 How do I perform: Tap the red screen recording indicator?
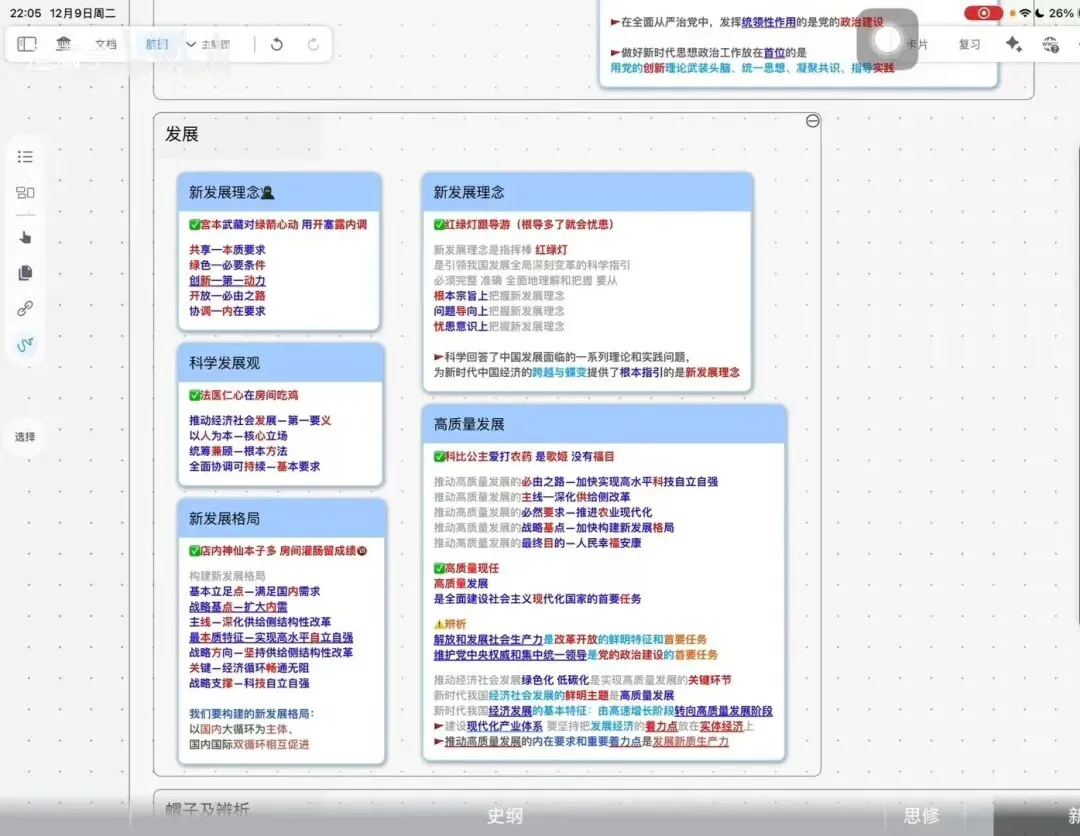tap(984, 13)
